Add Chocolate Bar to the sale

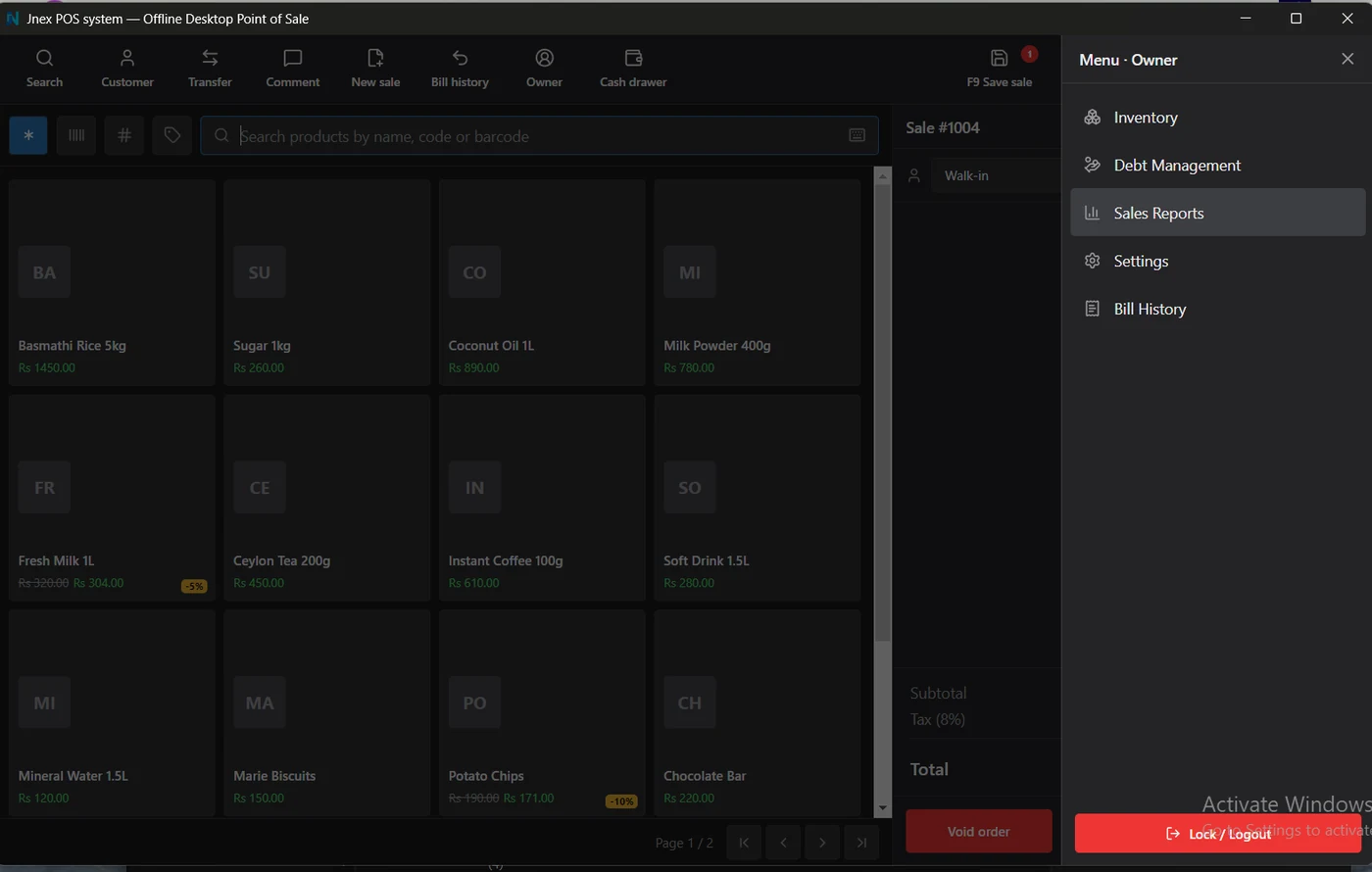tap(758, 712)
